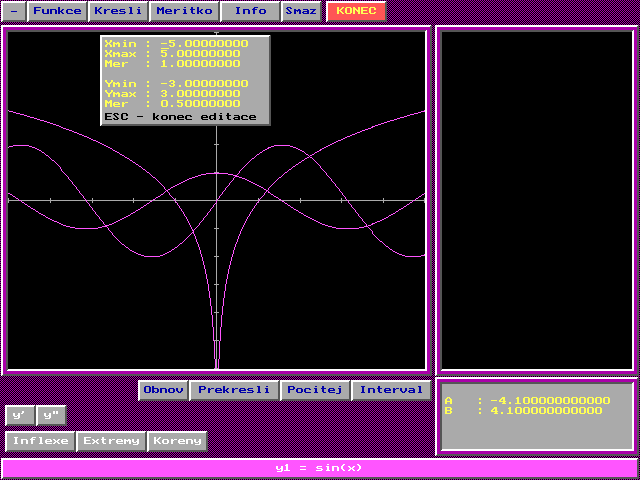Click the red KONEC button

356,11
